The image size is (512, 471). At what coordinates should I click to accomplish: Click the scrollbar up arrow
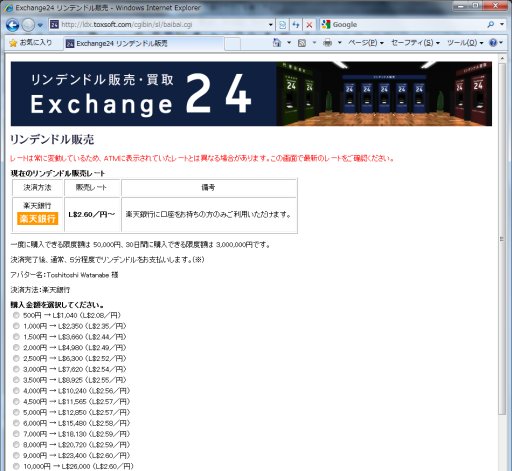[x=502, y=58]
